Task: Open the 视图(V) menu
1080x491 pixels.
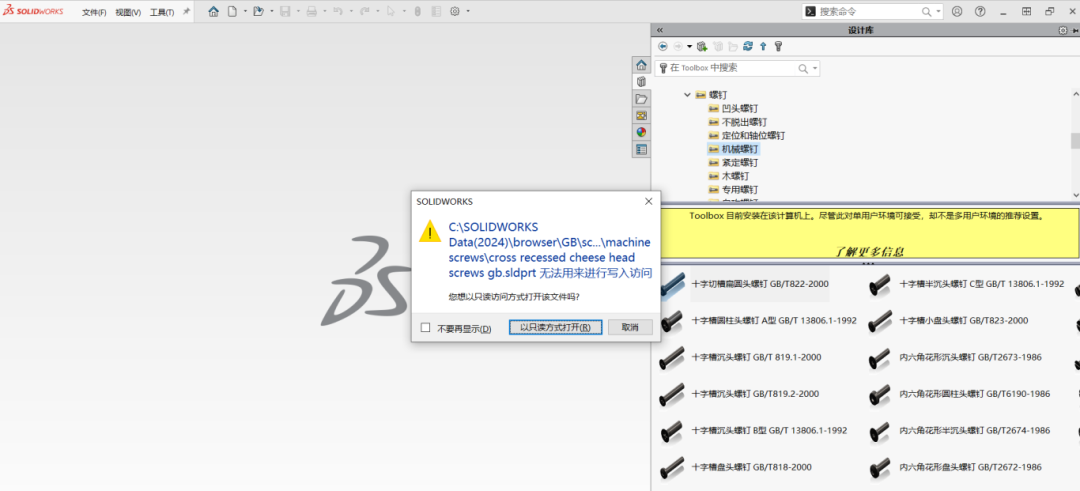Action: pos(128,12)
